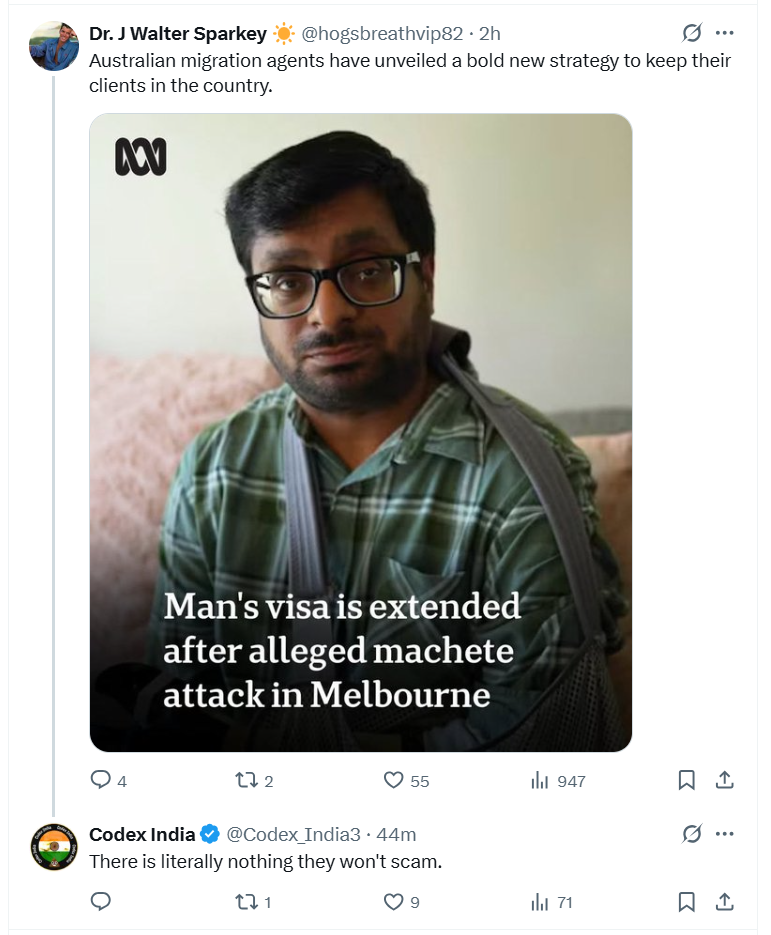Open more options on Codex India reply
This screenshot has width=771, height=935.
(x=726, y=834)
